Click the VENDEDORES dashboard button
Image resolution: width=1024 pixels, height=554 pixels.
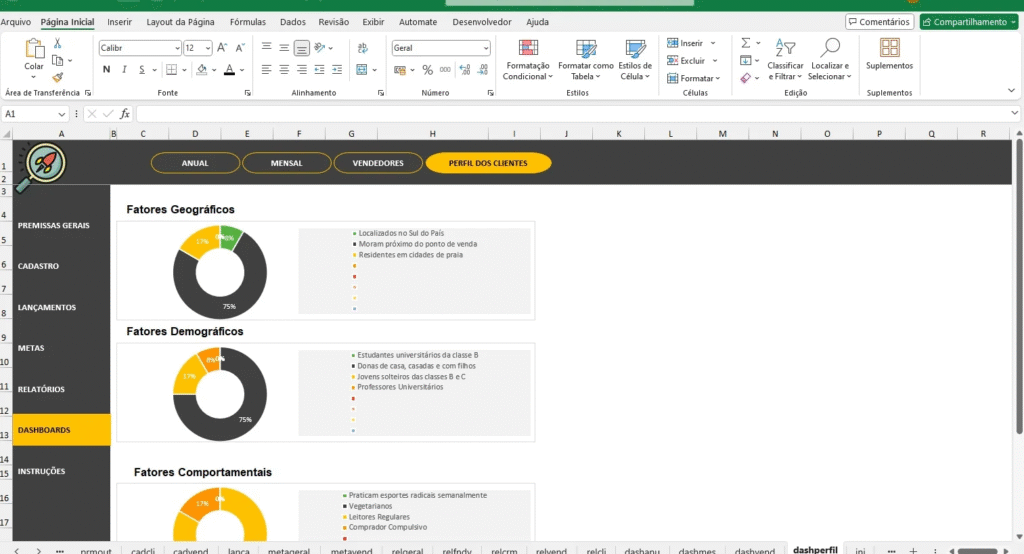pos(378,163)
